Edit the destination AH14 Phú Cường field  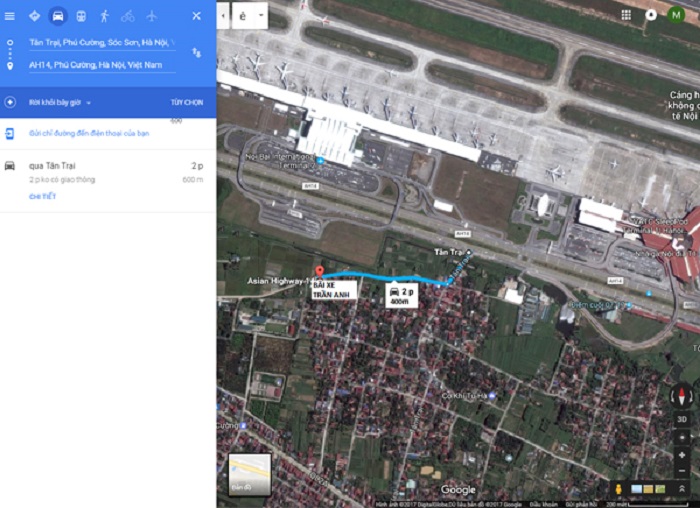pos(102,65)
